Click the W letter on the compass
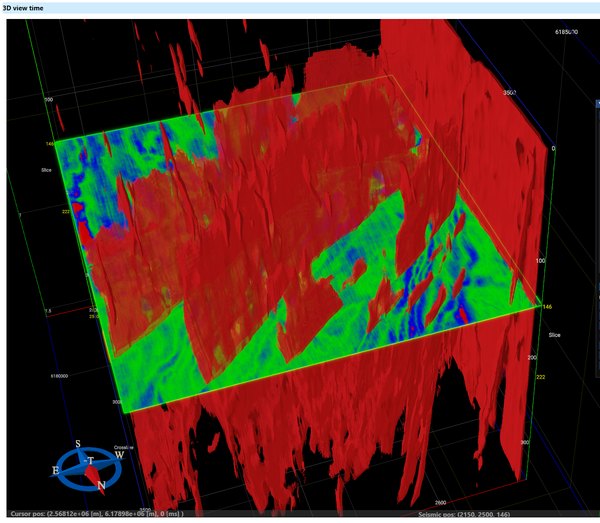This screenshot has height=523, width=600. click(119, 455)
